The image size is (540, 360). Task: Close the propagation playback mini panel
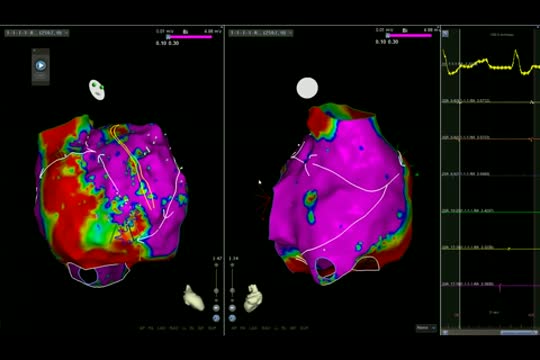(x=34, y=51)
